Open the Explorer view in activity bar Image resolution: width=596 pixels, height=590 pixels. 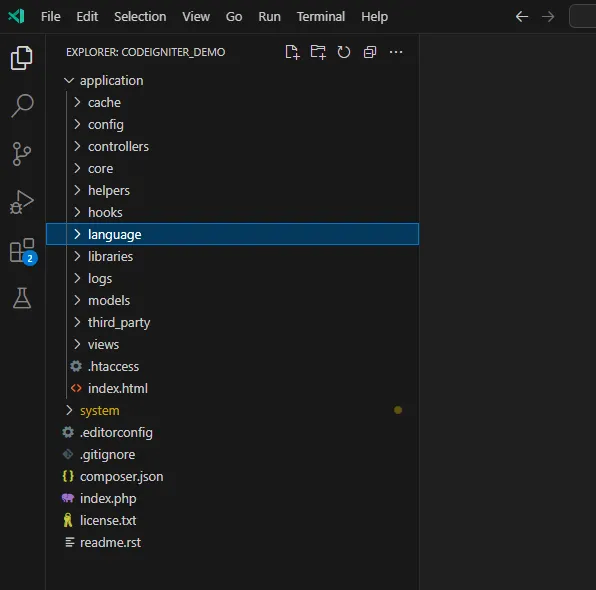[22, 58]
